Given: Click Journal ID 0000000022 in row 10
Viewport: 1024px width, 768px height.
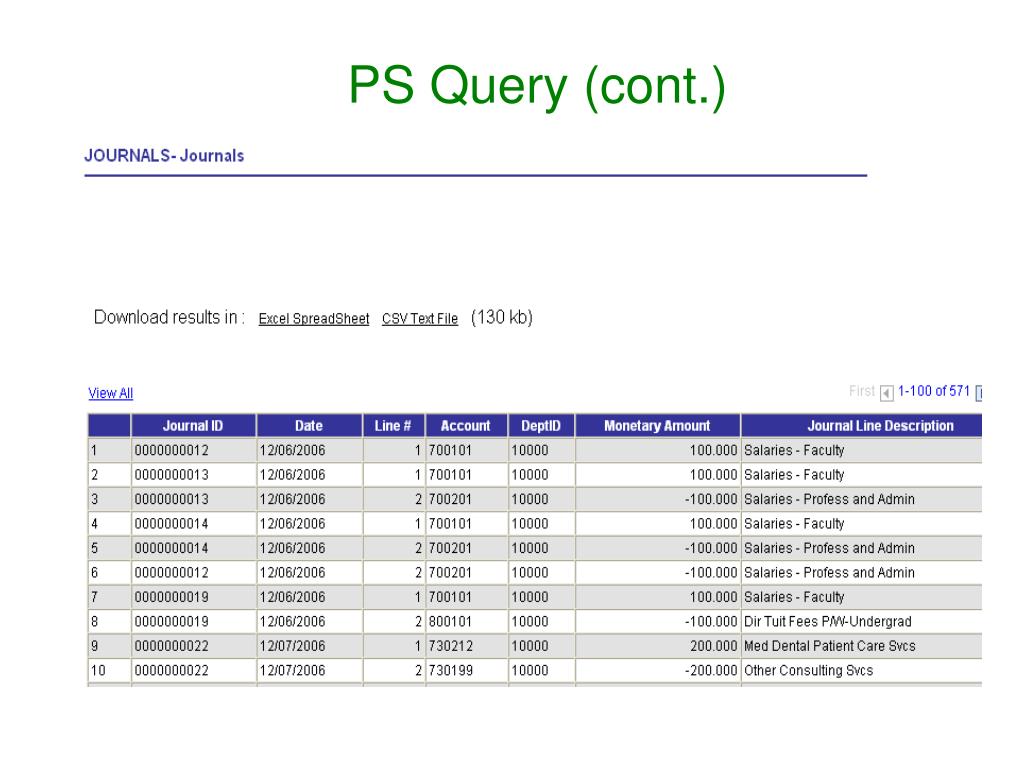Looking at the screenshot, I should pyautogui.click(x=172, y=671).
